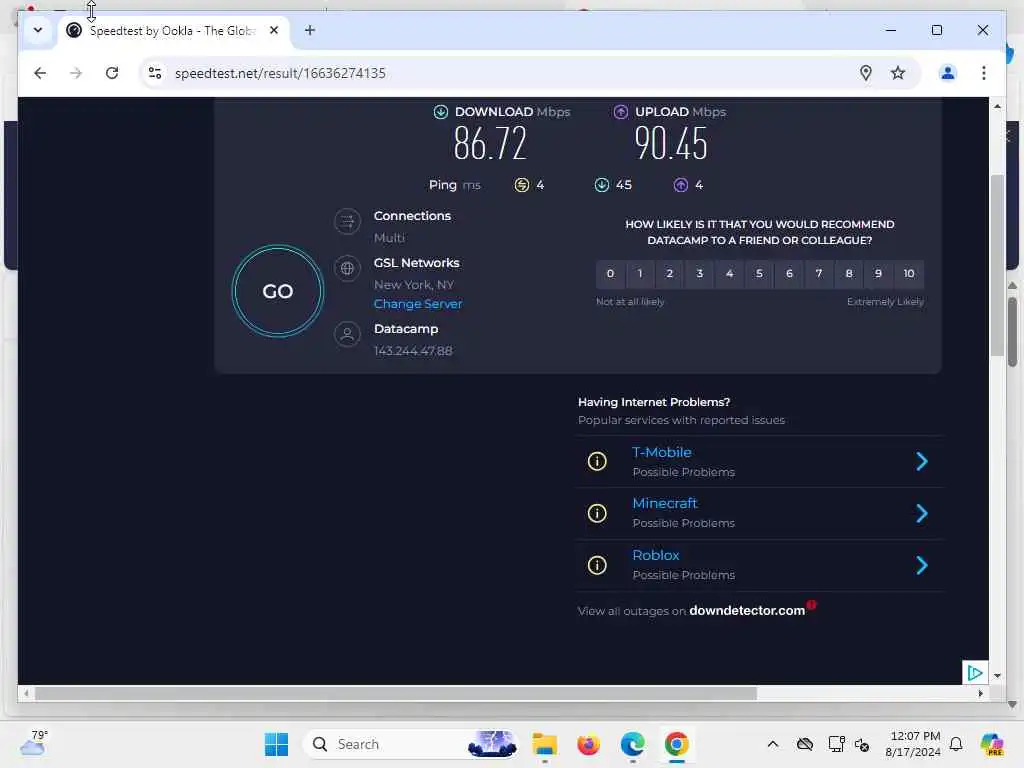Viewport: 1024px width, 768px height.
Task: Select rating 6 in recommendation survey
Action: (789, 274)
